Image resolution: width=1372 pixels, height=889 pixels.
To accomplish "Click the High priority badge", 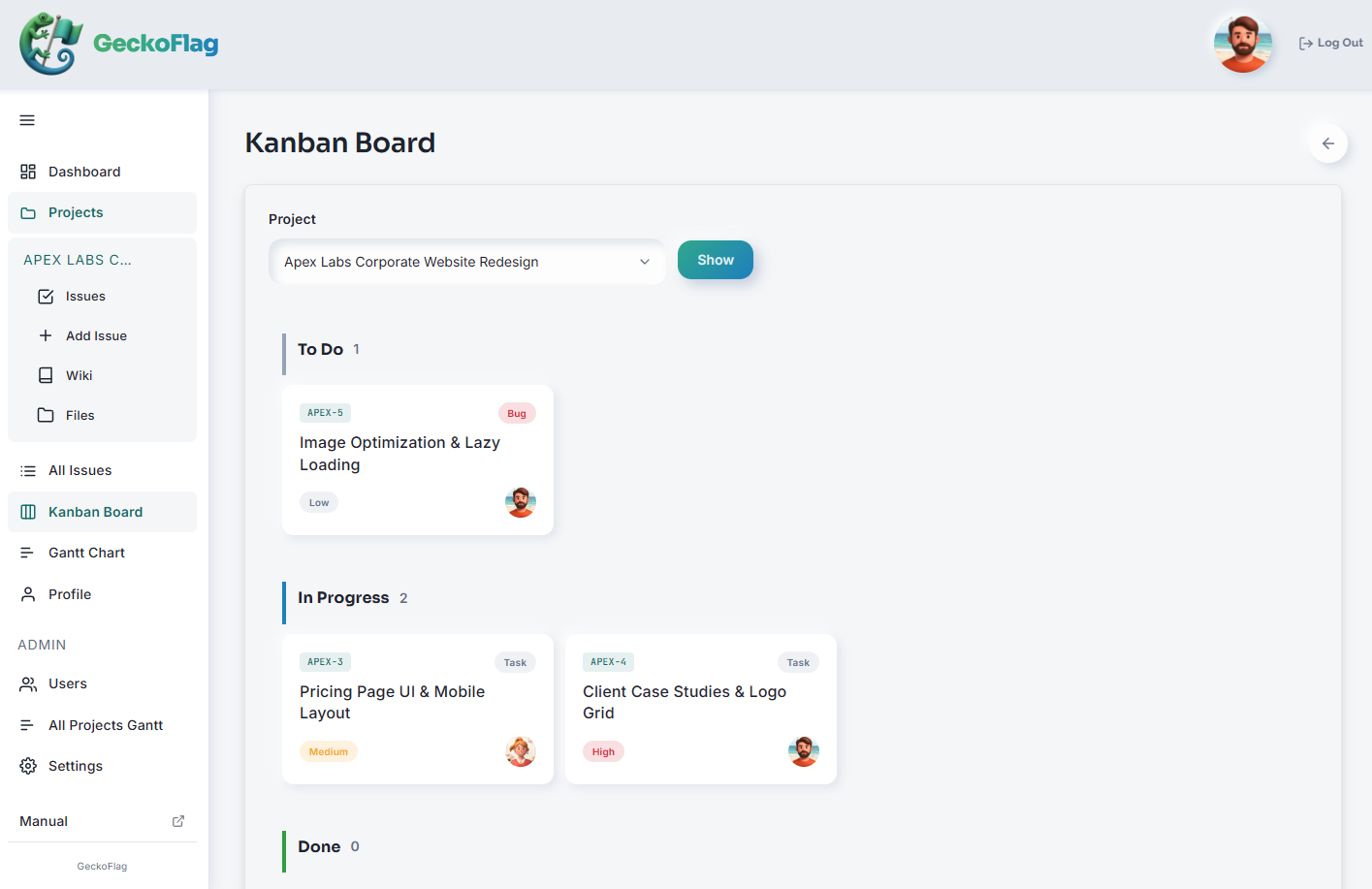I will click(x=603, y=751).
